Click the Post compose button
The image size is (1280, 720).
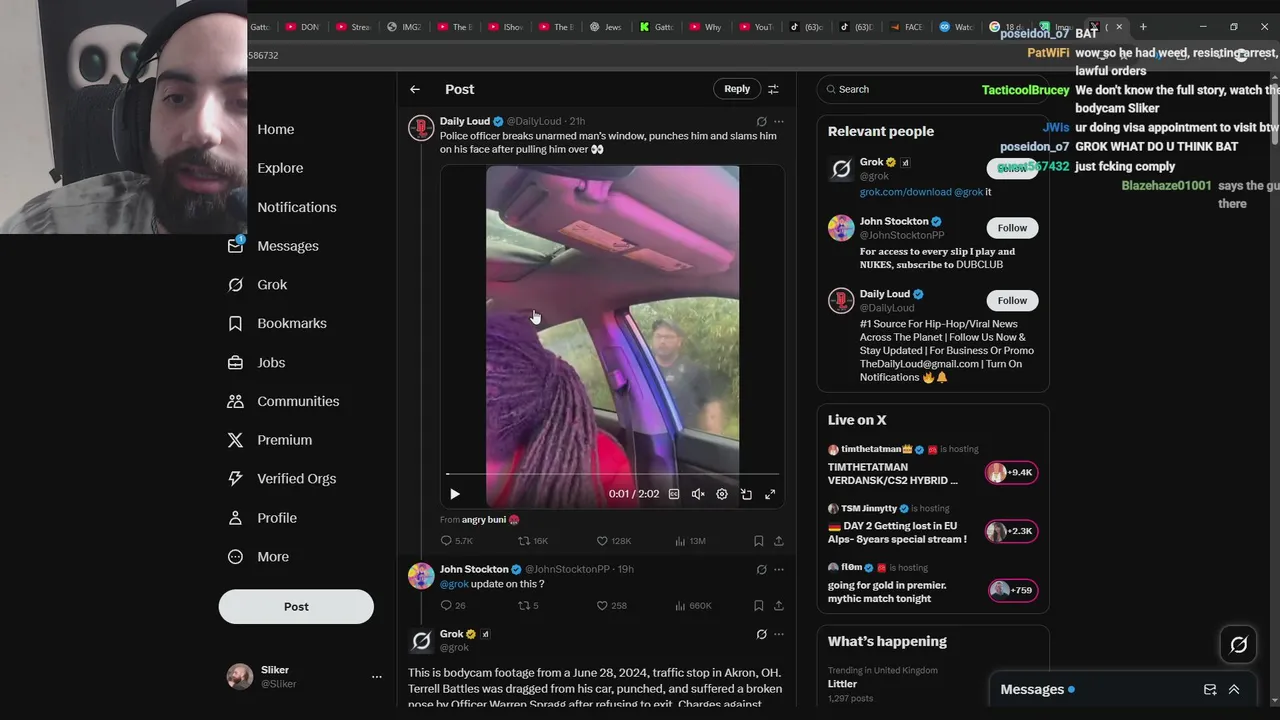[296, 606]
